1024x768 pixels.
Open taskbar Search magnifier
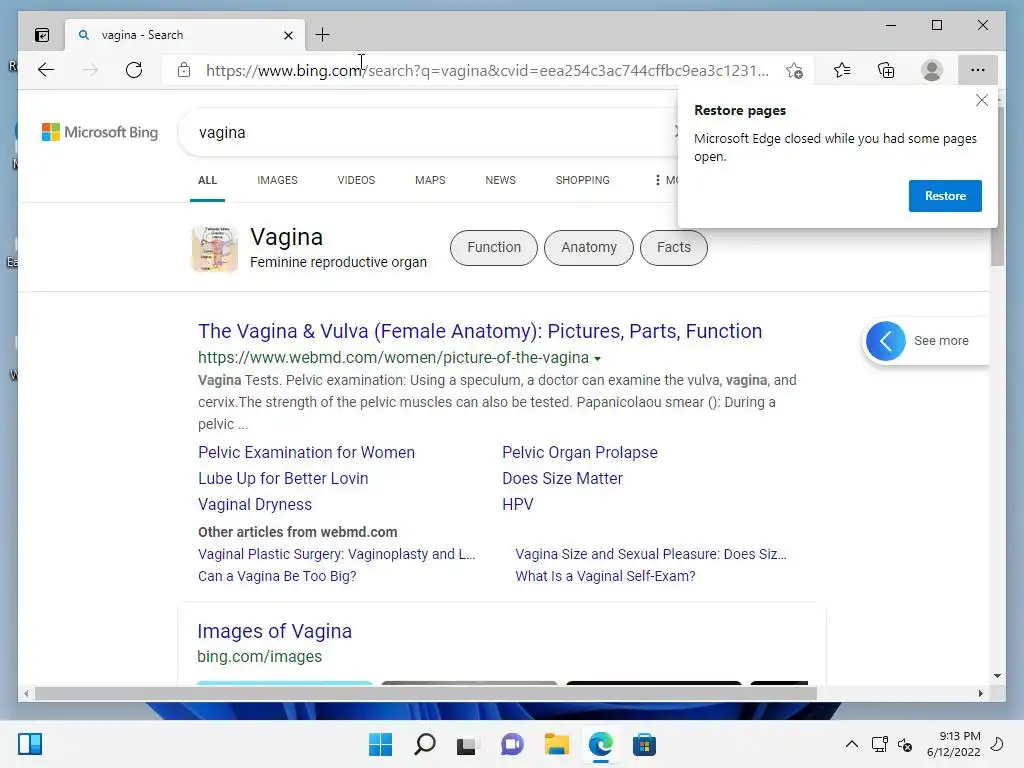pyautogui.click(x=424, y=744)
